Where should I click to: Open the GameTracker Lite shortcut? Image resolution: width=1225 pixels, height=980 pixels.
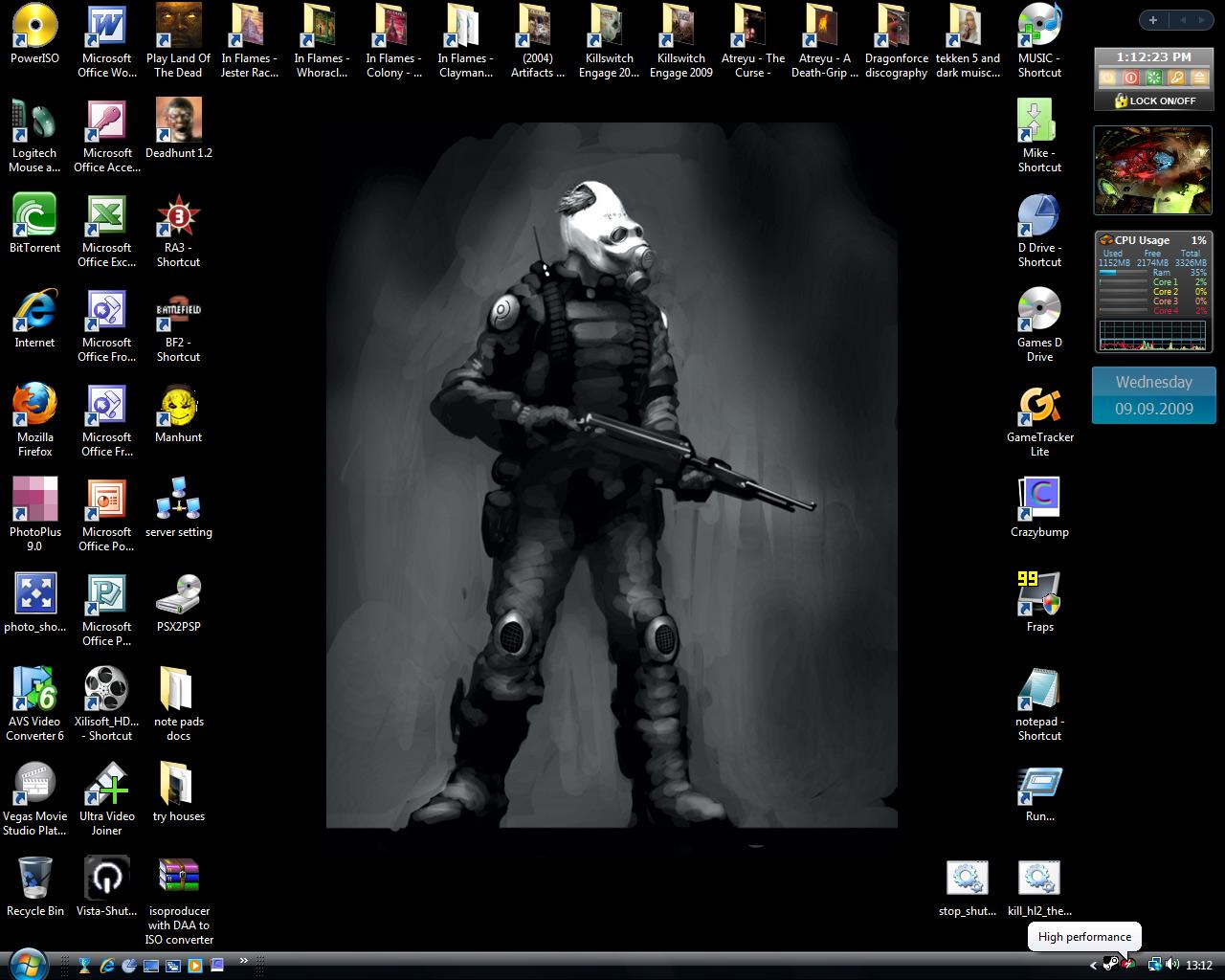(1039, 407)
